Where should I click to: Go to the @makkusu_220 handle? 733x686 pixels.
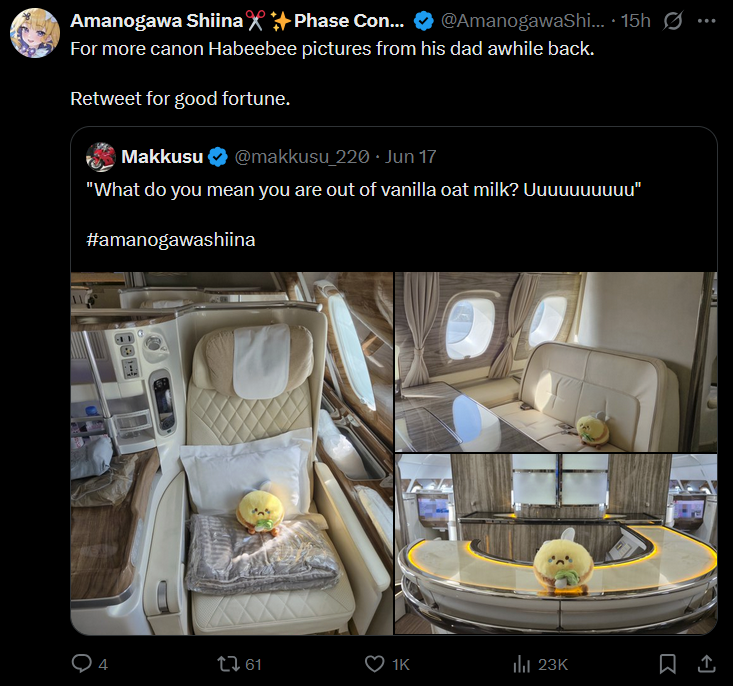(302, 157)
